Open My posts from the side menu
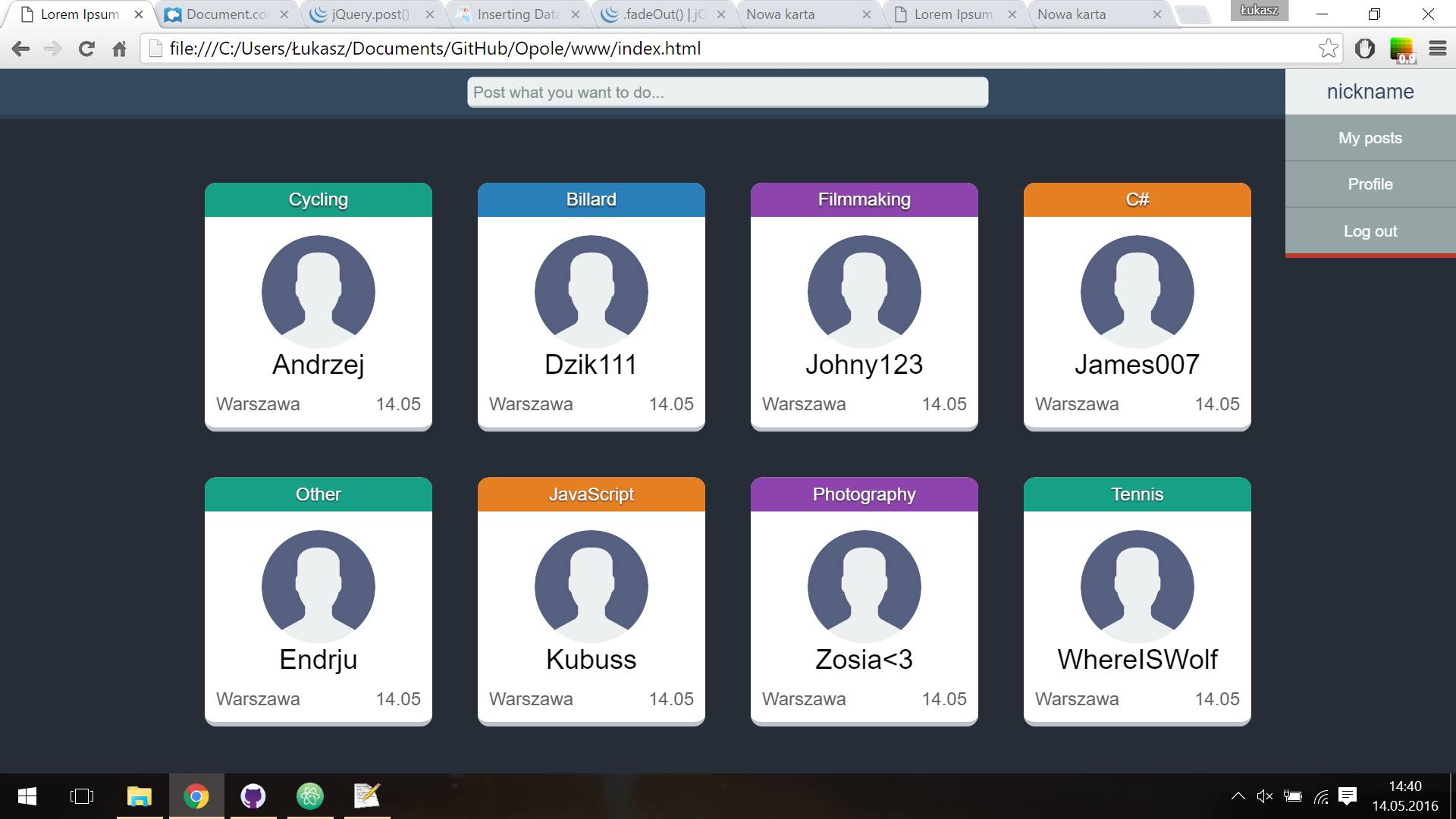Screen dimensions: 1456x819 click(1370, 138)
